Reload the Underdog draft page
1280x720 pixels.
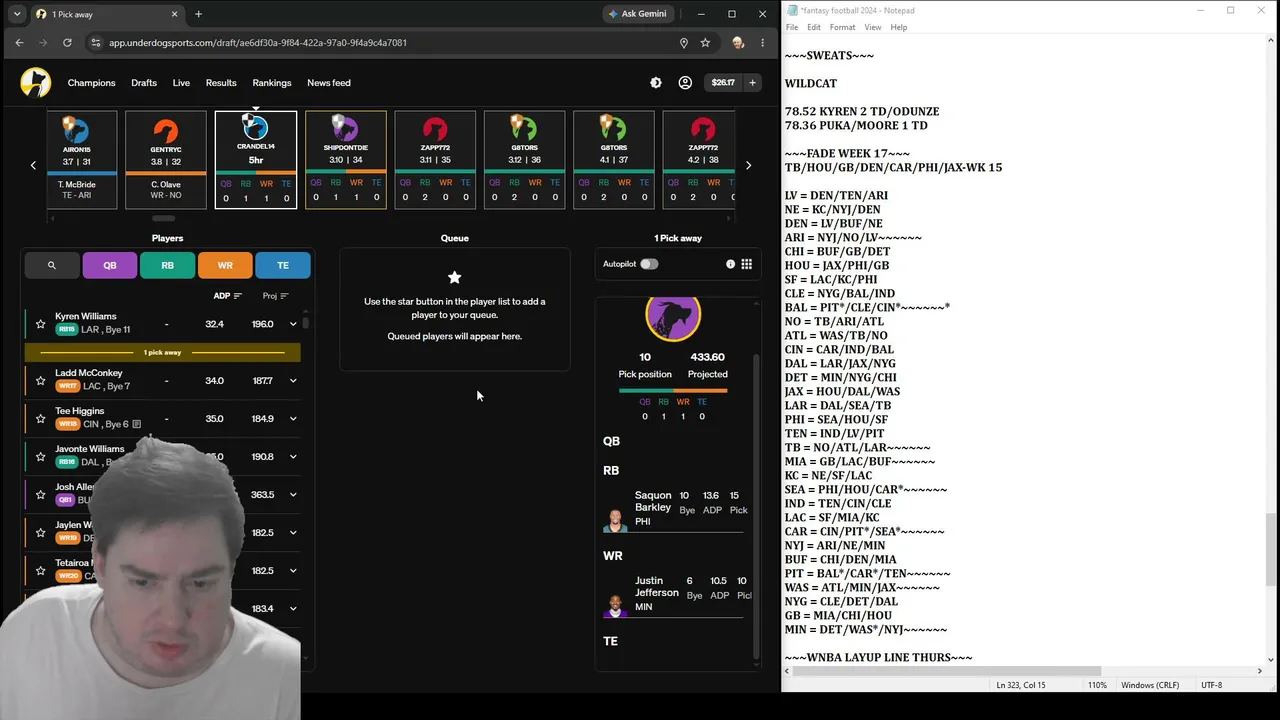coord(67,43)
